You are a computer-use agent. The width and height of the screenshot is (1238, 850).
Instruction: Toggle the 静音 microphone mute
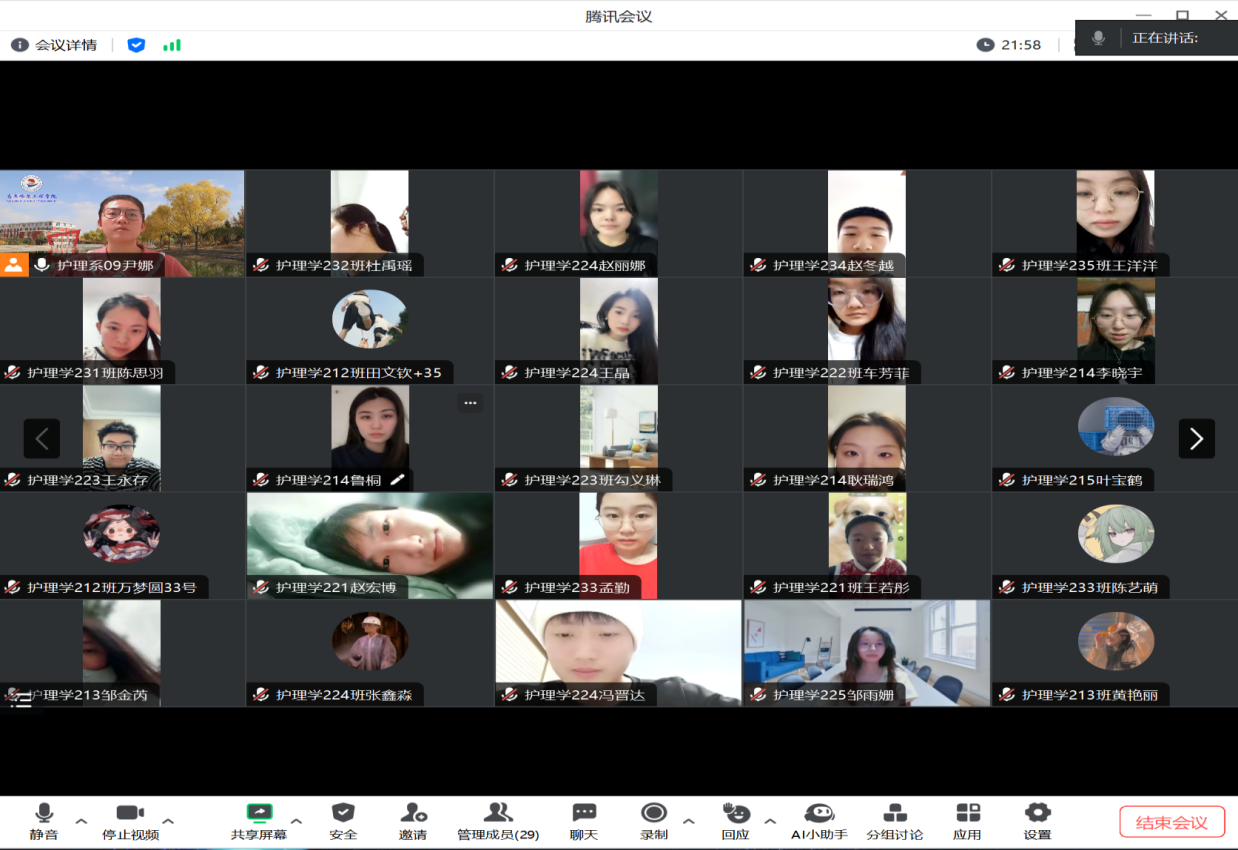43,813
